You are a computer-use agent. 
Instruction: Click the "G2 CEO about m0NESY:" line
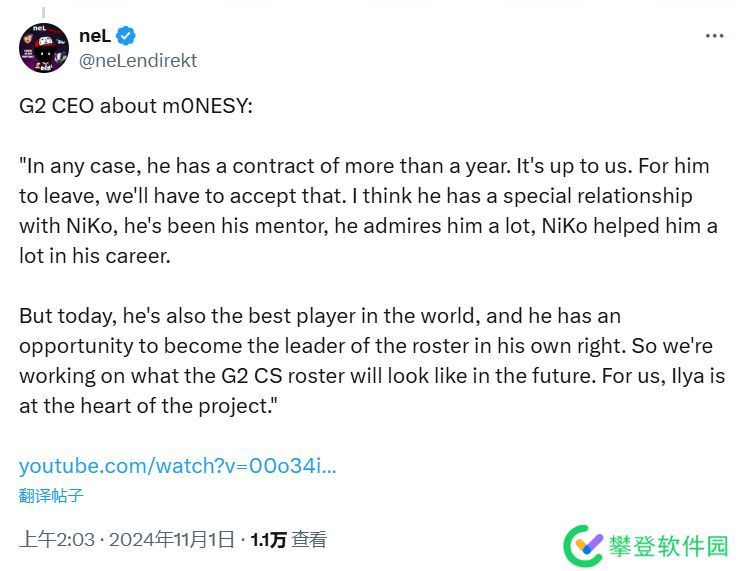136,105
